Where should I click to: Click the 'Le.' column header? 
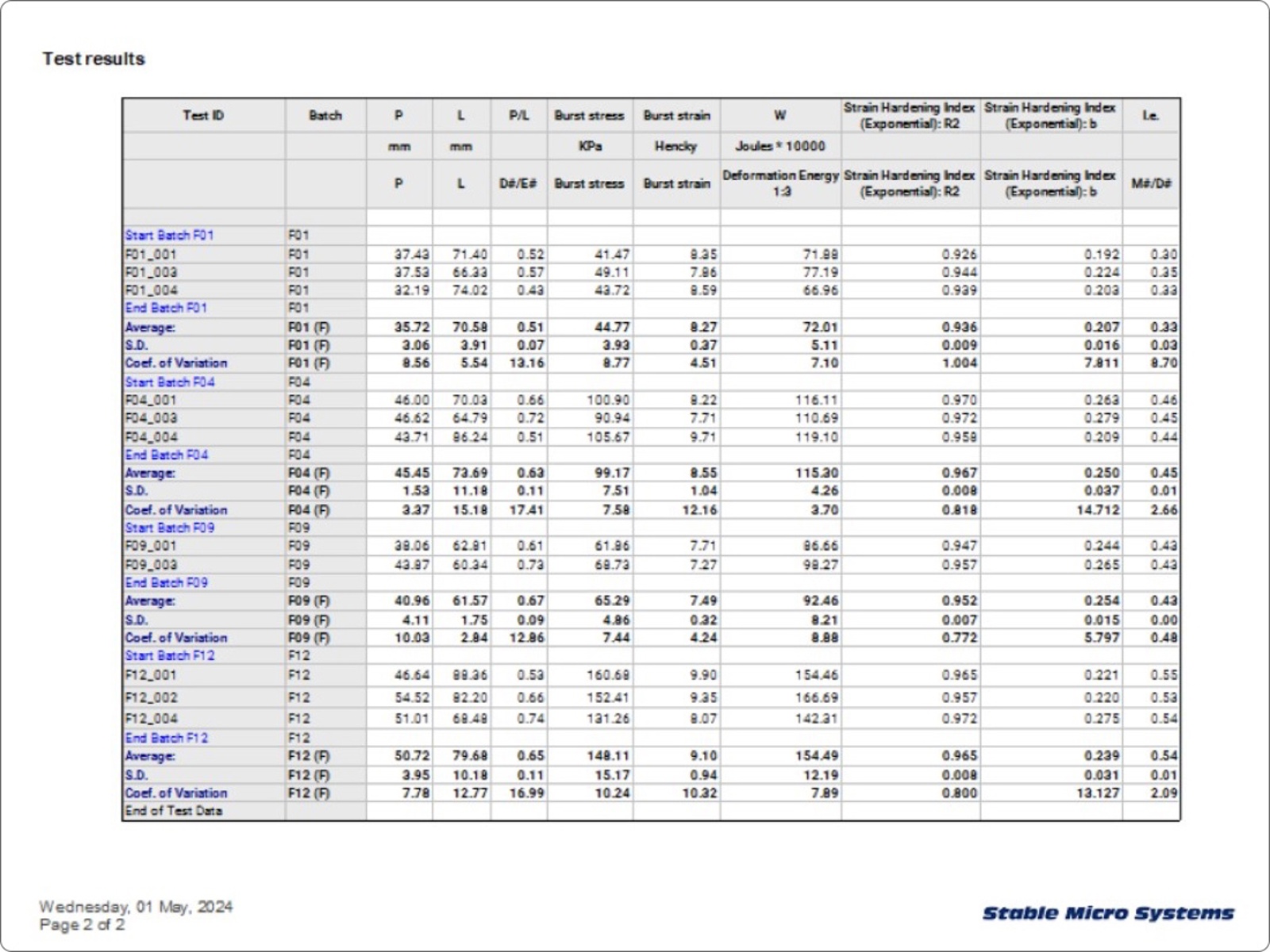tap(1150, 115)
